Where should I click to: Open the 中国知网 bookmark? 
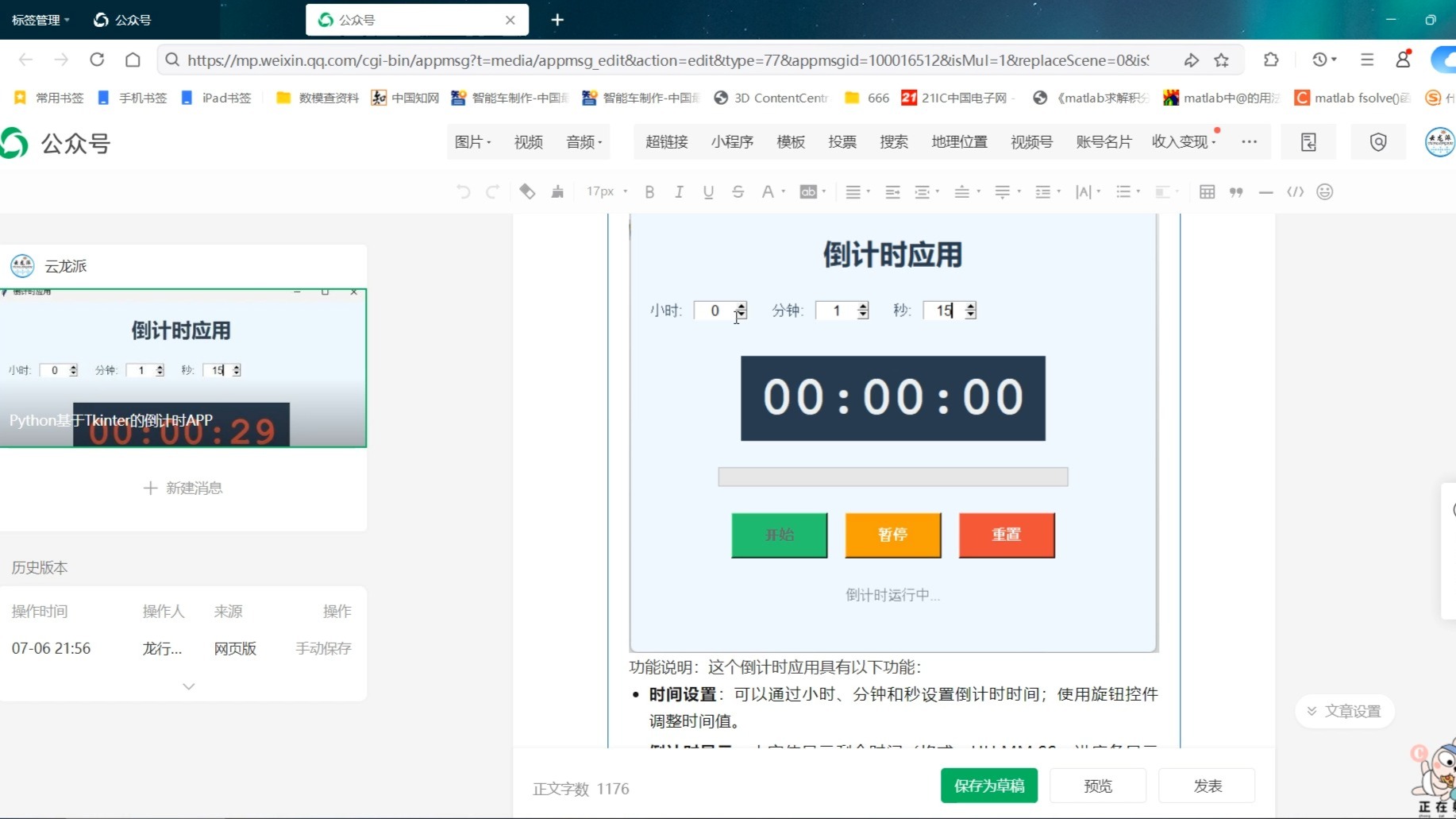[x=406, y=98]
